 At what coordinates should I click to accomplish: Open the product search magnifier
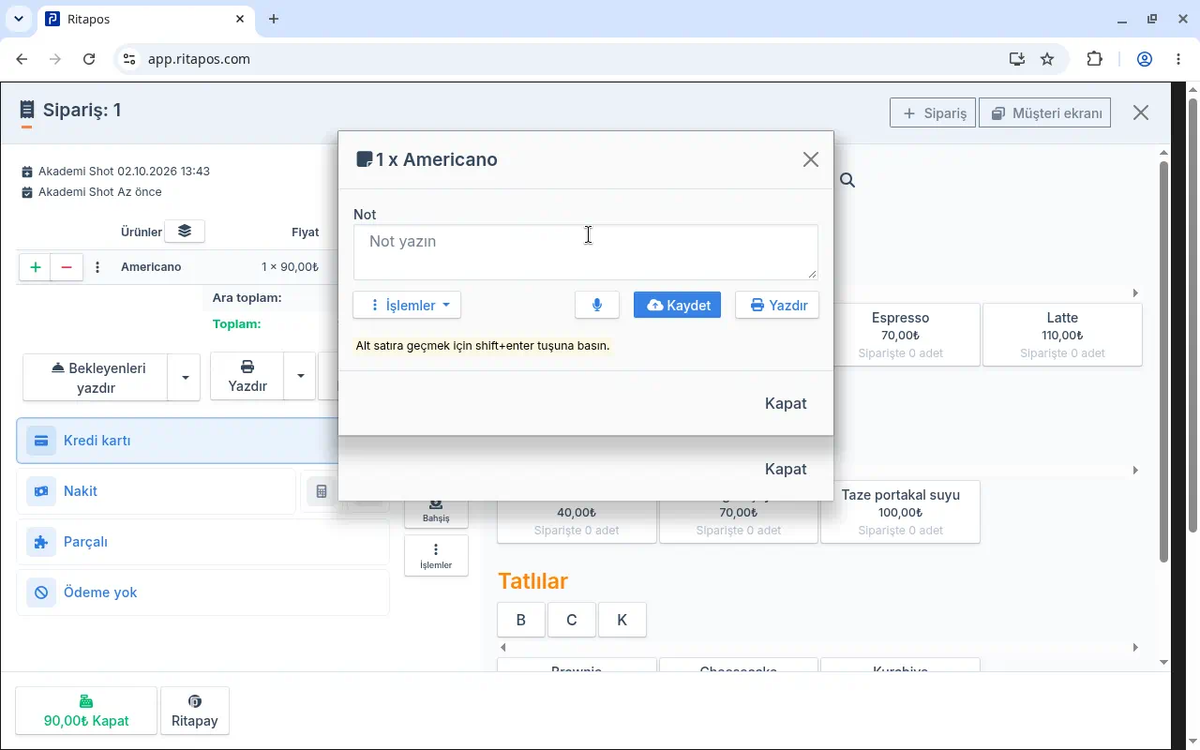click(x=847, y=180)
